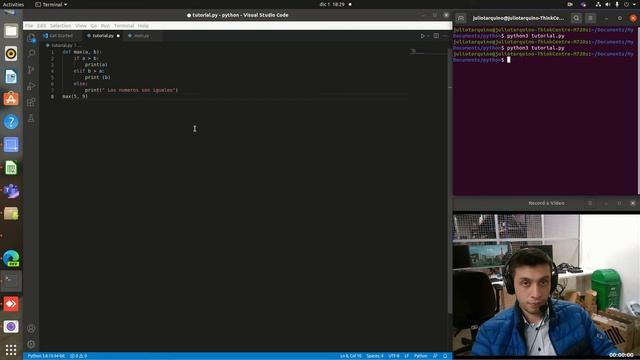Open the Go menu
Screen dimensions: 640x360
point(94,26)
